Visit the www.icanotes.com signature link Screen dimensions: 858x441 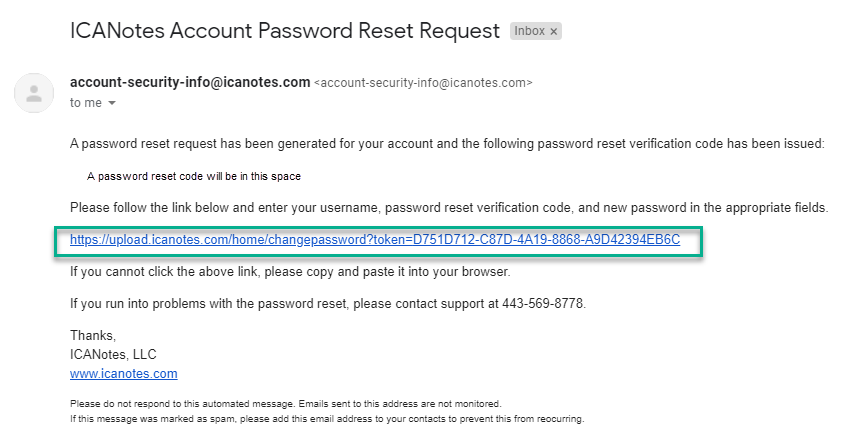click(x=123, y=374)
